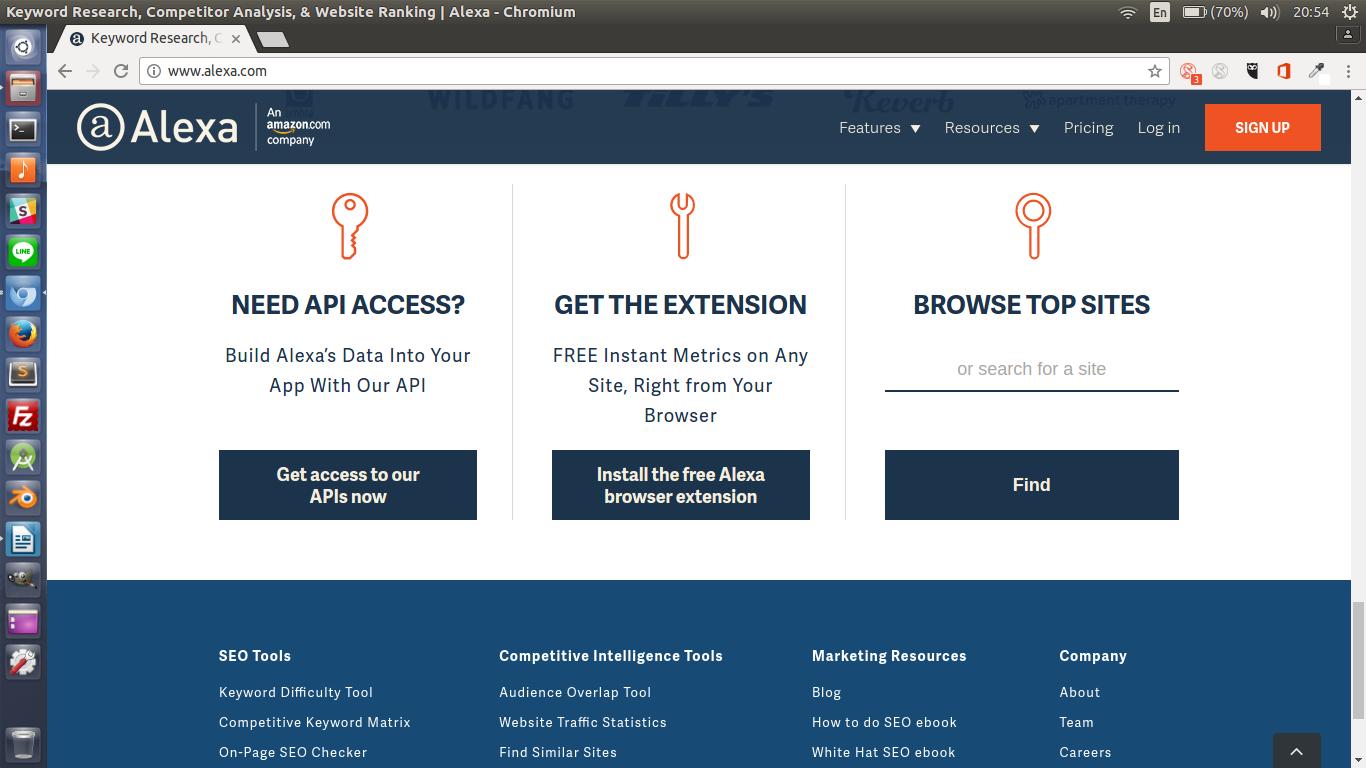
Task: Open the red globe extension with badge 3
Action: pos(1189,72)
